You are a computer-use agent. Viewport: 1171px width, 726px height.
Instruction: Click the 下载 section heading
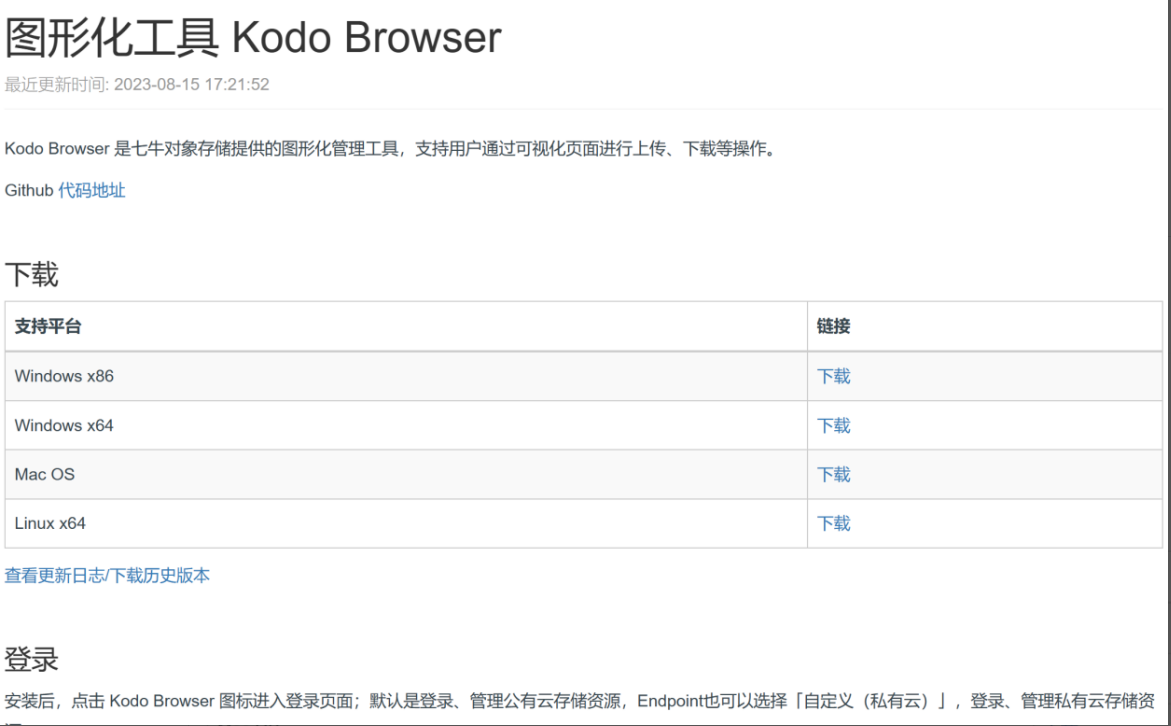point(31,274)
